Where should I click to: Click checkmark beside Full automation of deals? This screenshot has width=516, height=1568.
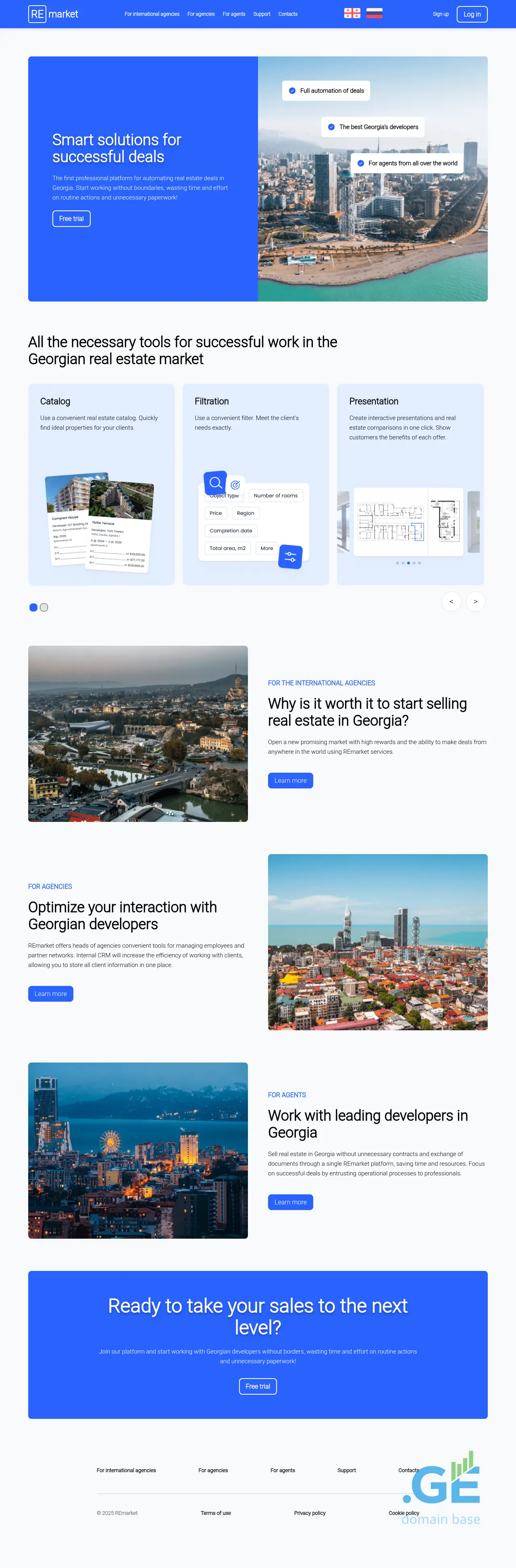pos(292,91)
